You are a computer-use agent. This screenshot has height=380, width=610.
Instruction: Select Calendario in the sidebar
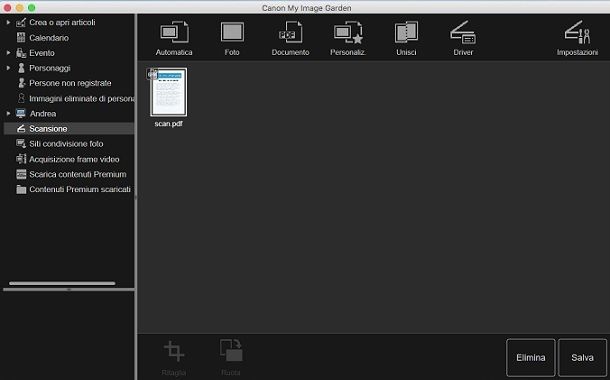tap(49, 38)
